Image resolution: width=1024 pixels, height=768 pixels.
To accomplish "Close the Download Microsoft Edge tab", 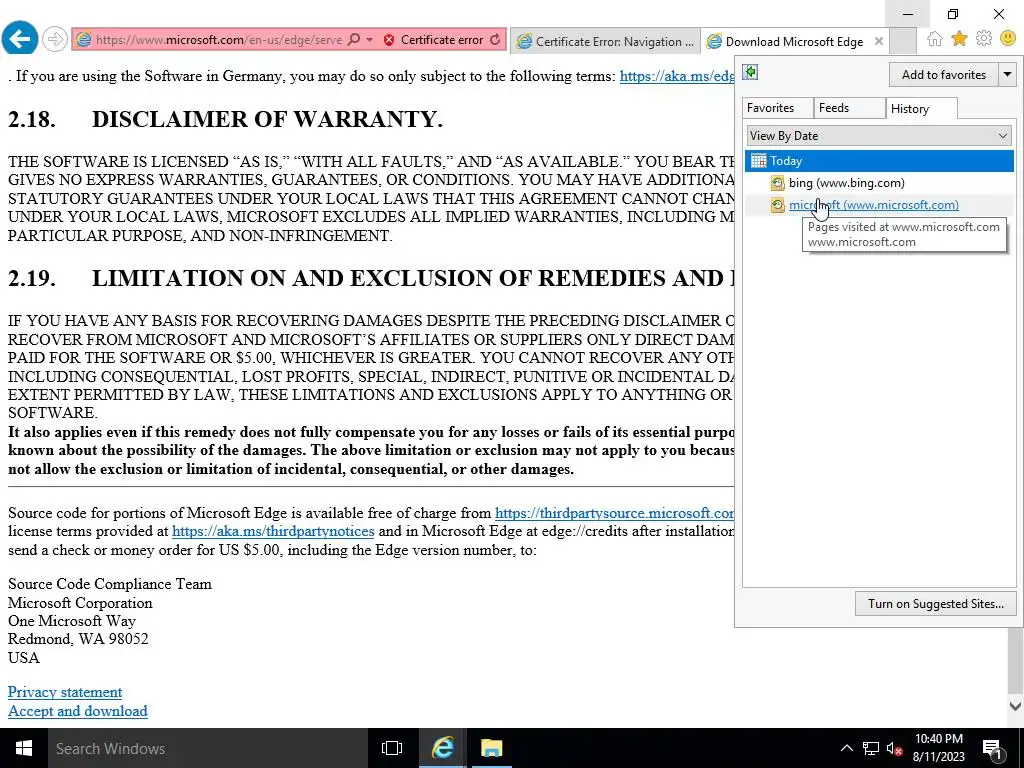I will [x=879, y=41].
